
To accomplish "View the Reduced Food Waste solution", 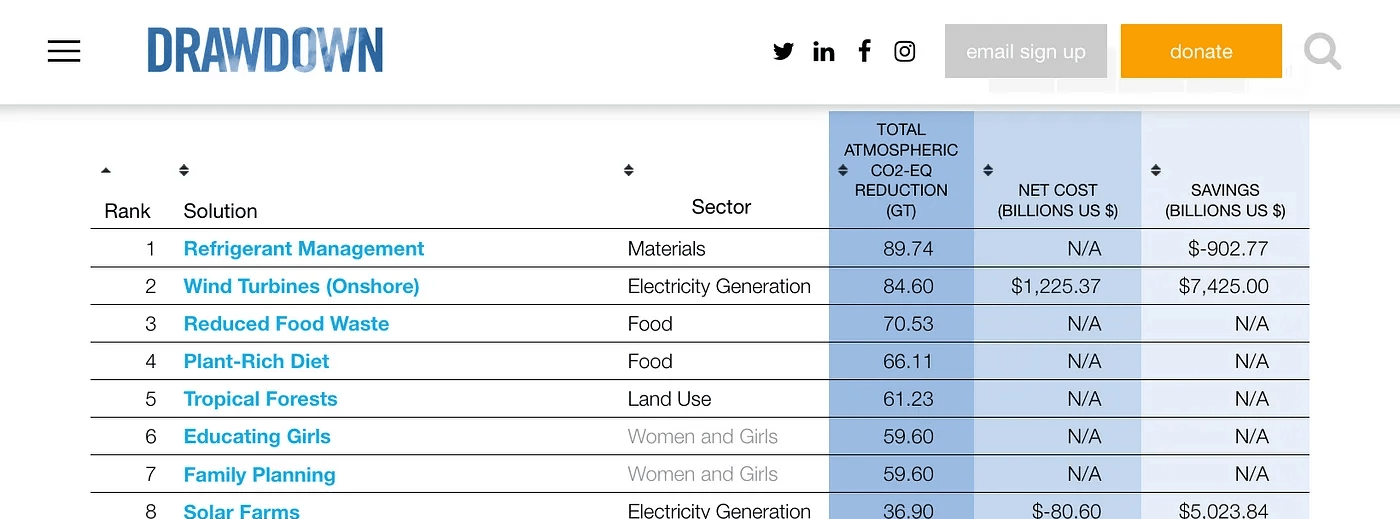I will [286, 324].
